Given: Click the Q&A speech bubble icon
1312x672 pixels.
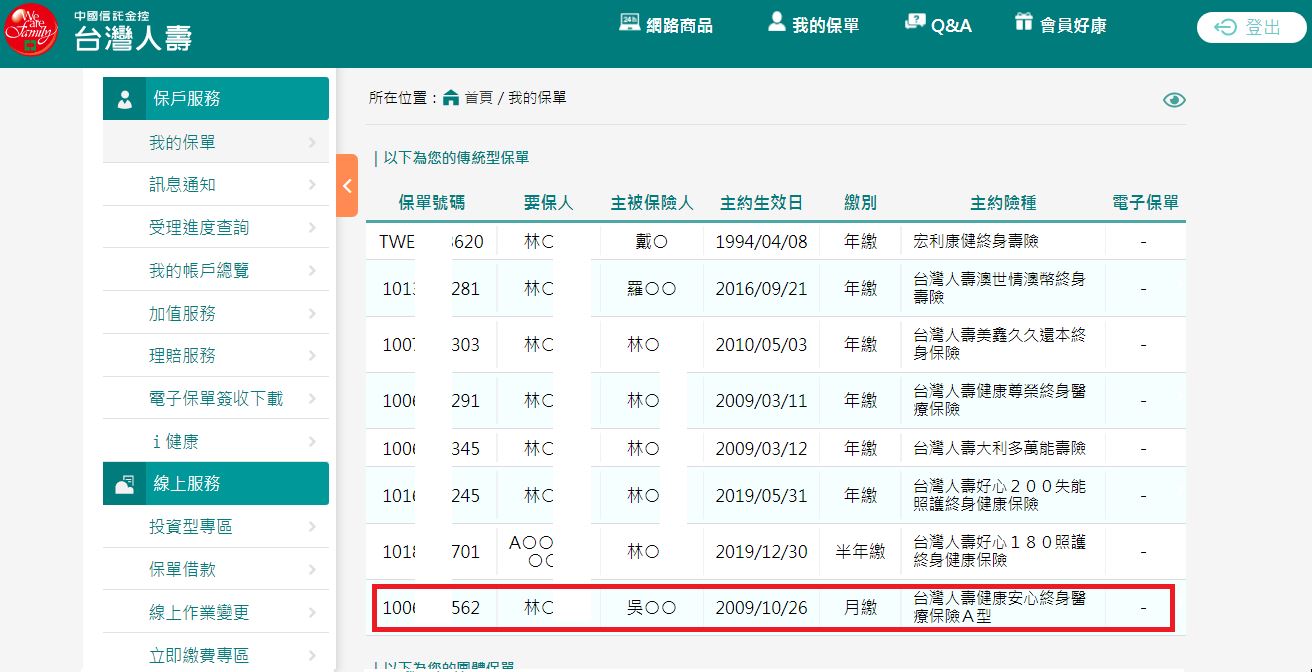Looking at the screenshot, I should (x=914, y=22).
